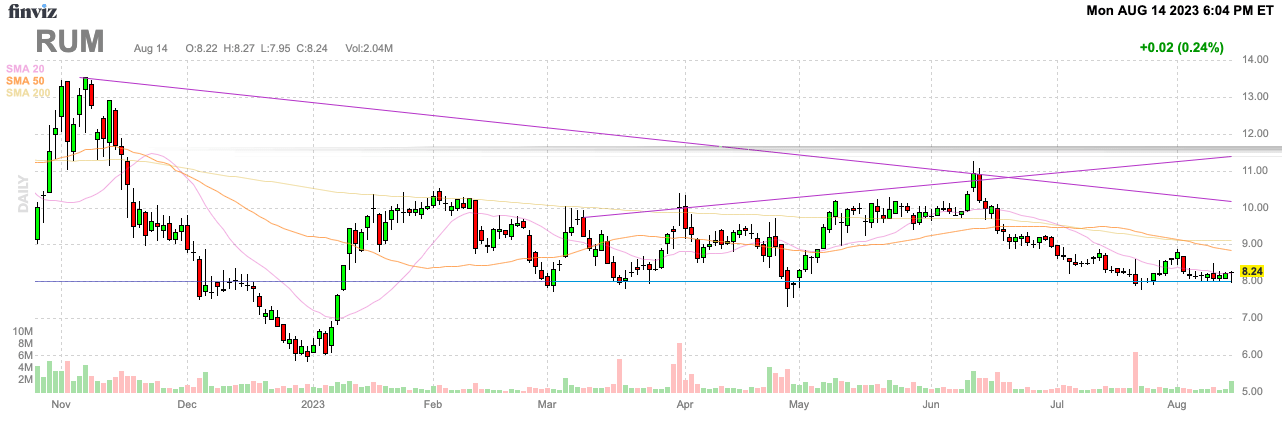Click the finviz logo
Image resolution: width=1282 pixels, height=422 pixels.
(32, 11)
